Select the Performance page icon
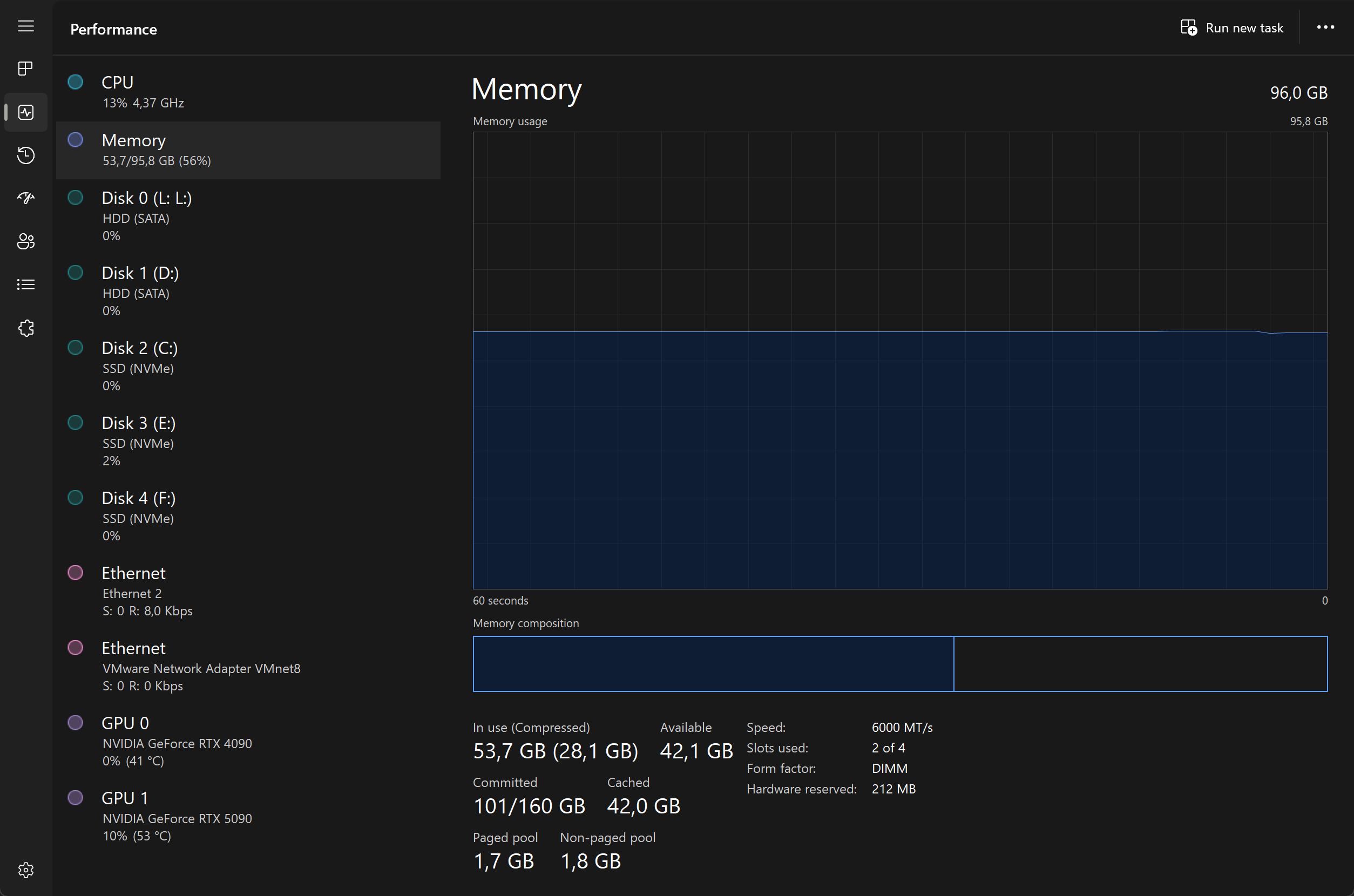 point(26,112)
